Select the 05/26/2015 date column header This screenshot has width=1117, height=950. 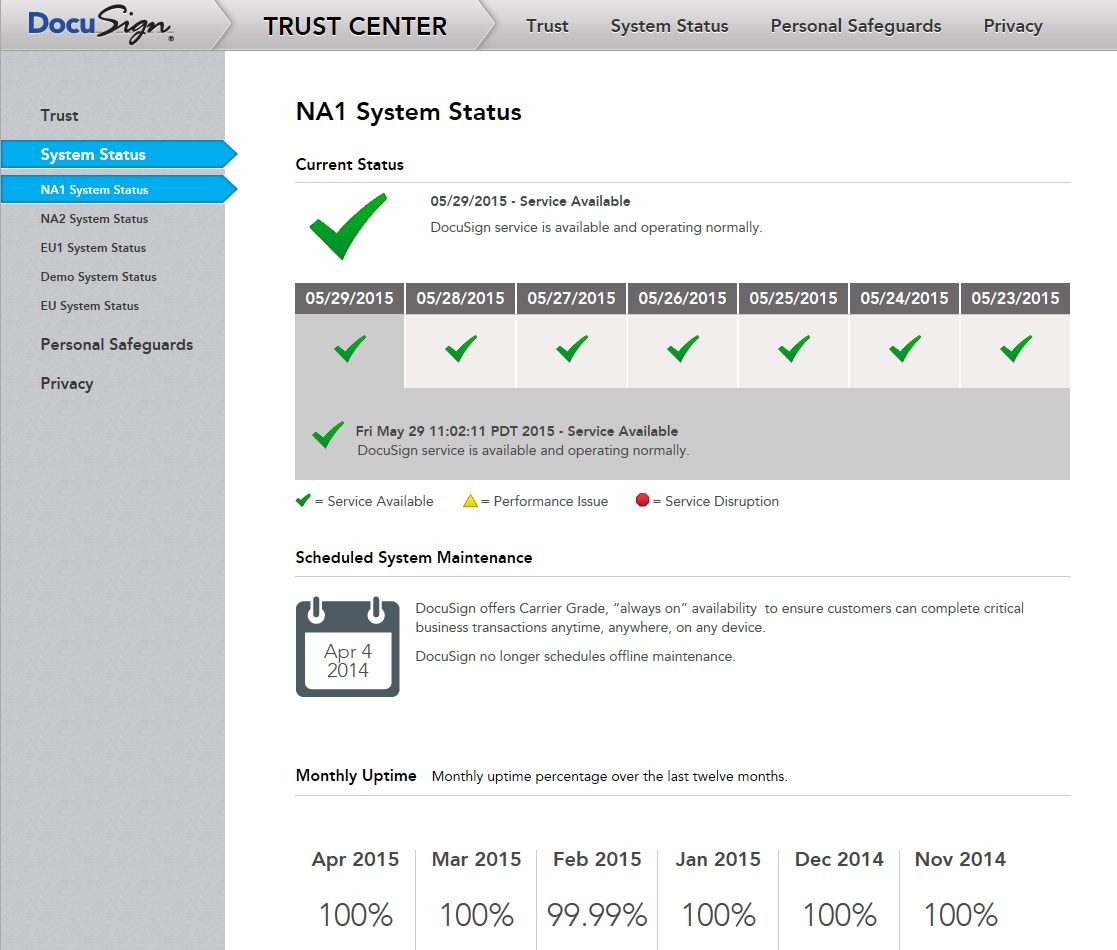tap(683, 298)
